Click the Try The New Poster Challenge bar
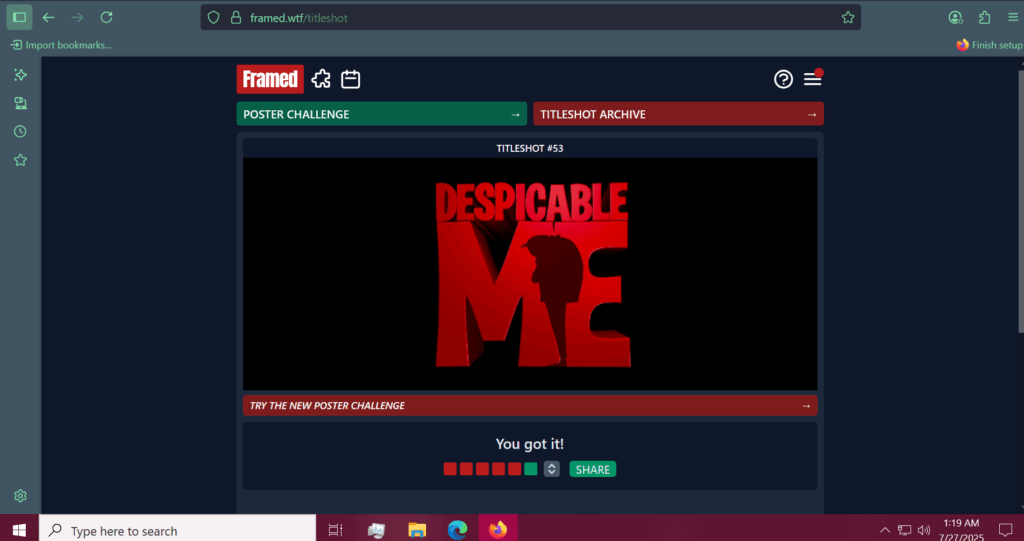The image size is (1024, 541). point(529,405)
